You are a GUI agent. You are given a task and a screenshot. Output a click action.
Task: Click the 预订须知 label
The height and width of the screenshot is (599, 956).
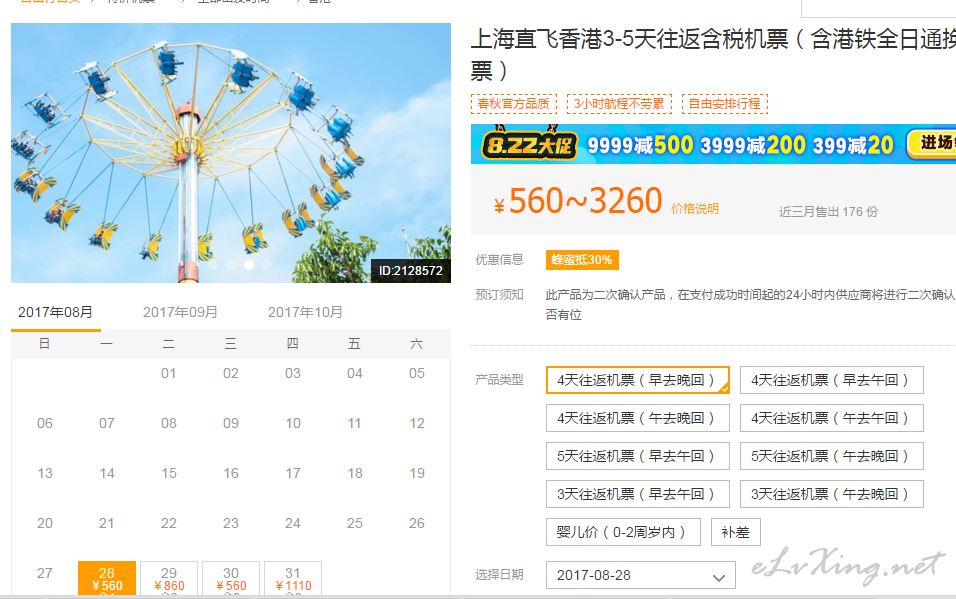tap(499, 295)
